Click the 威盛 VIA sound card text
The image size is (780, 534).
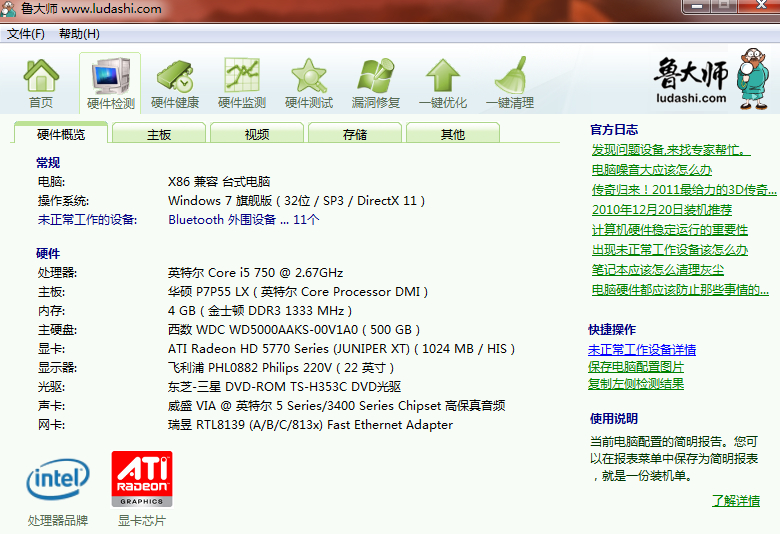[336, 406]
